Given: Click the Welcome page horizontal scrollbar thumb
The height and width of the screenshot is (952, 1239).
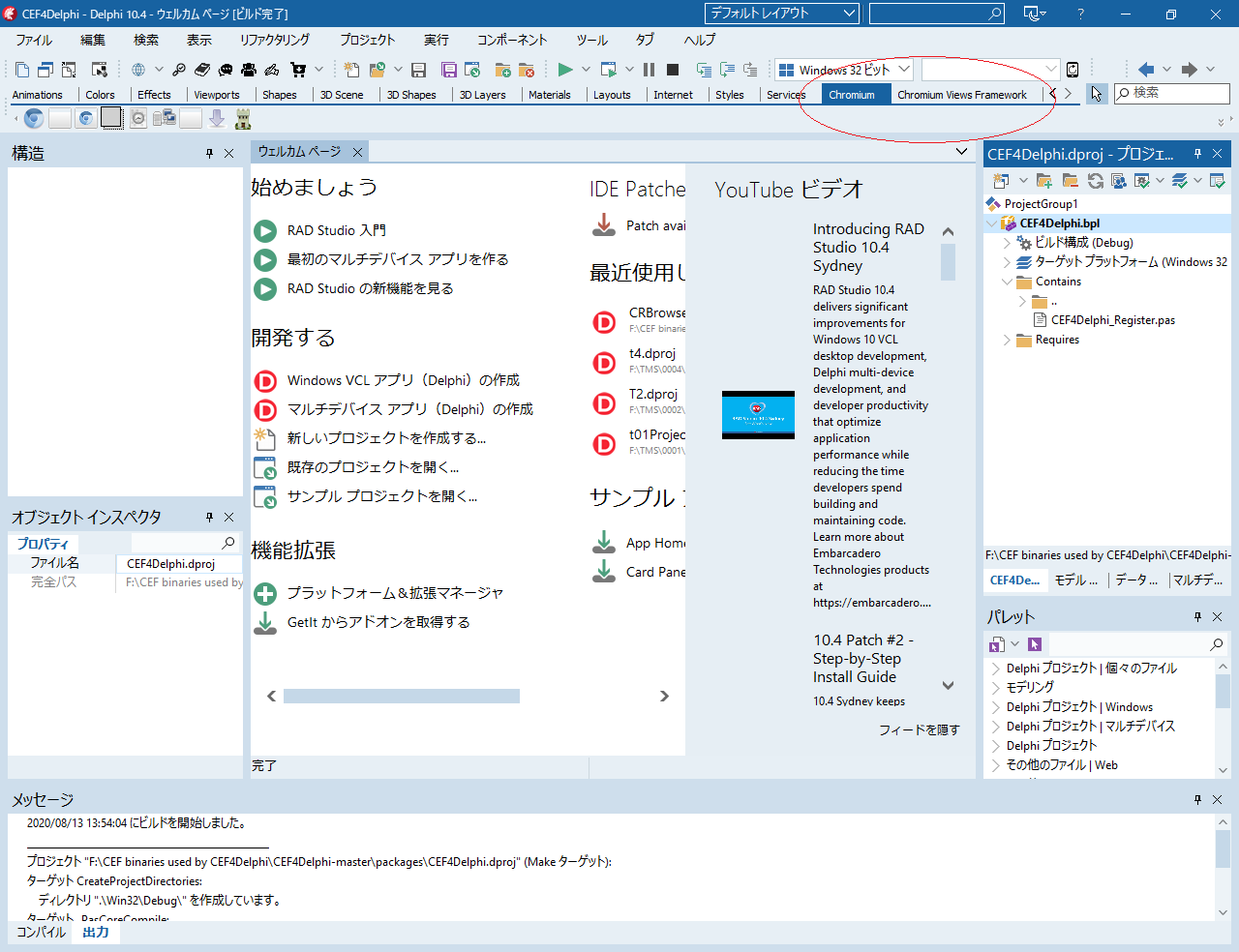Looking at the screenshot, I should coord(401,697).
